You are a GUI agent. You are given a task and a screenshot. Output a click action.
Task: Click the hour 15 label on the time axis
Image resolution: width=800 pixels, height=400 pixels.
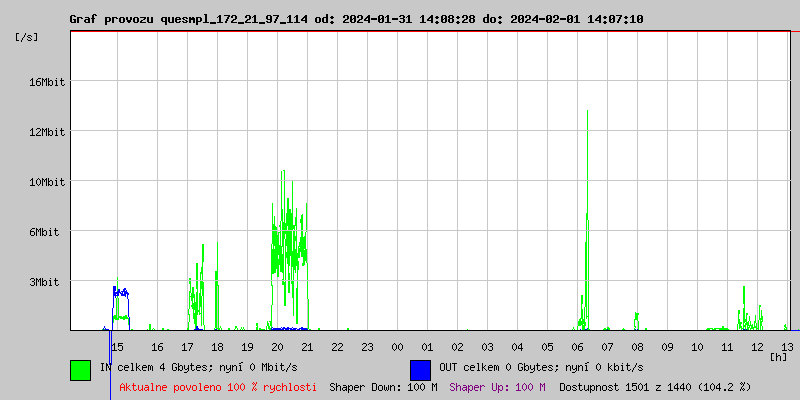point(117,347)
